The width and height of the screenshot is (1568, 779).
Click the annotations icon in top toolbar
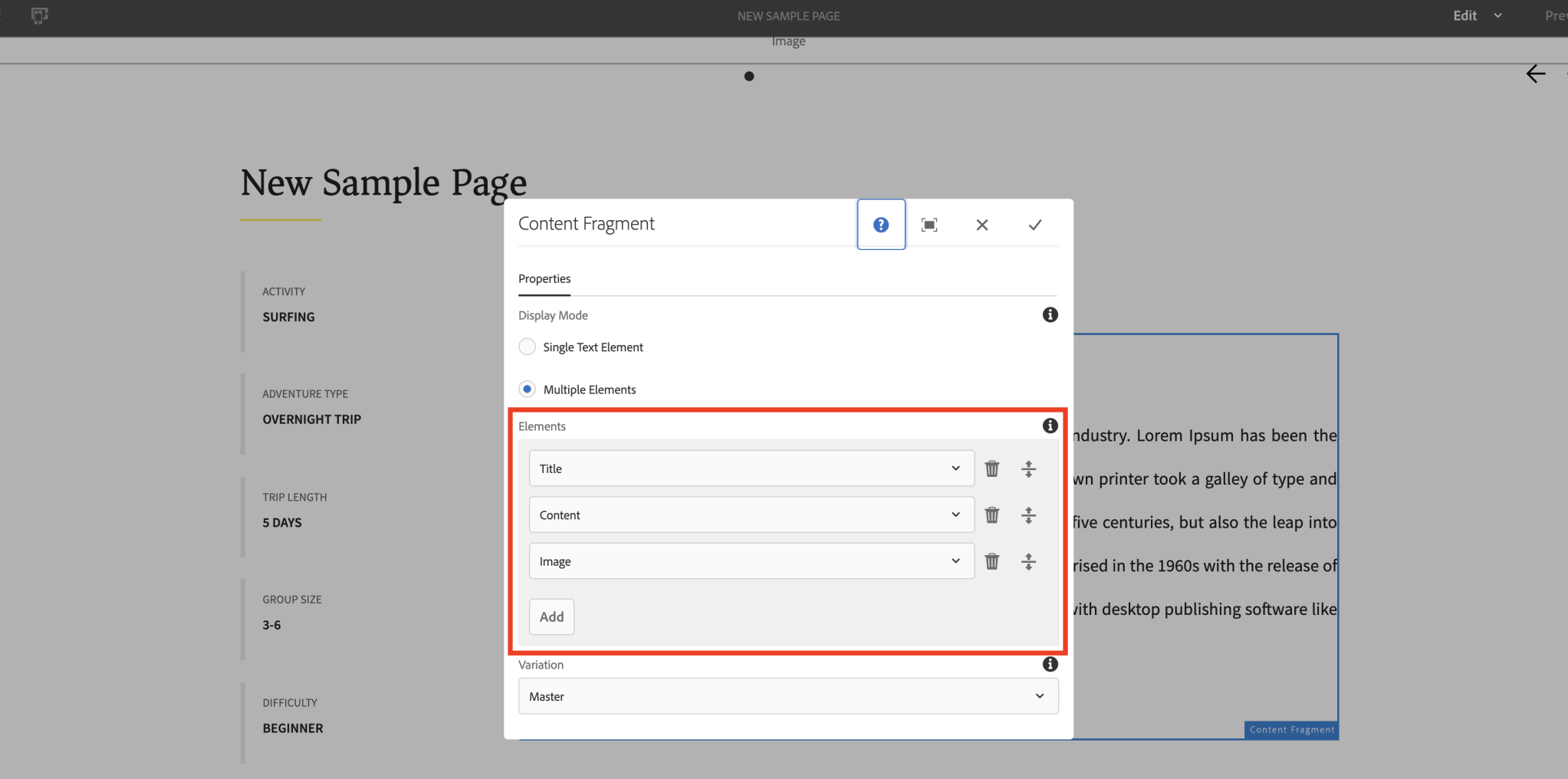coord(38,15)
